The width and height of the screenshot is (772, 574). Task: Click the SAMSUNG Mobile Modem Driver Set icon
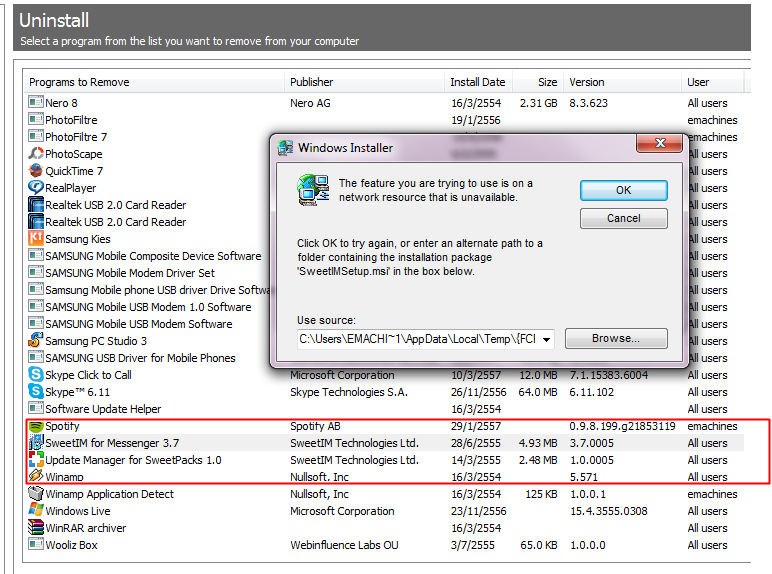(x=35, y=273)
